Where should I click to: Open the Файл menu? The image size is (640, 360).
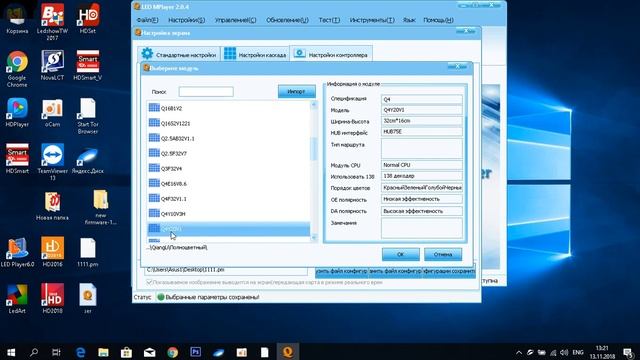tap(147, 20)
